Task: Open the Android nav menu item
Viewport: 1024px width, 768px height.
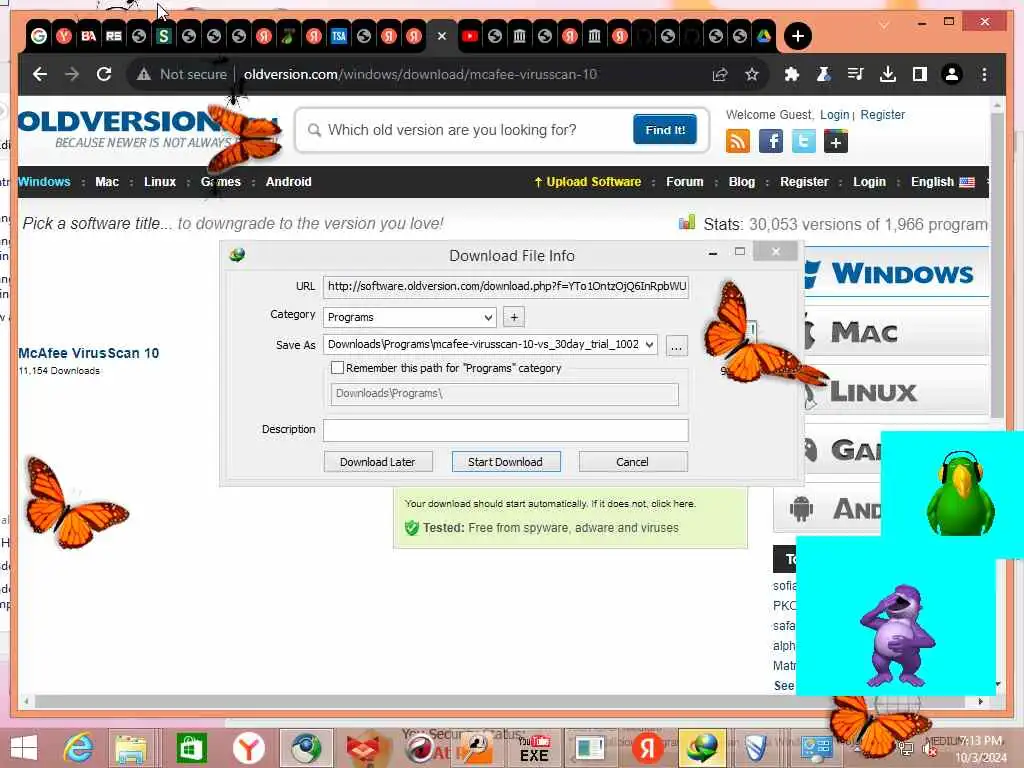Action: pyautogui.click(x=289, y=182)
